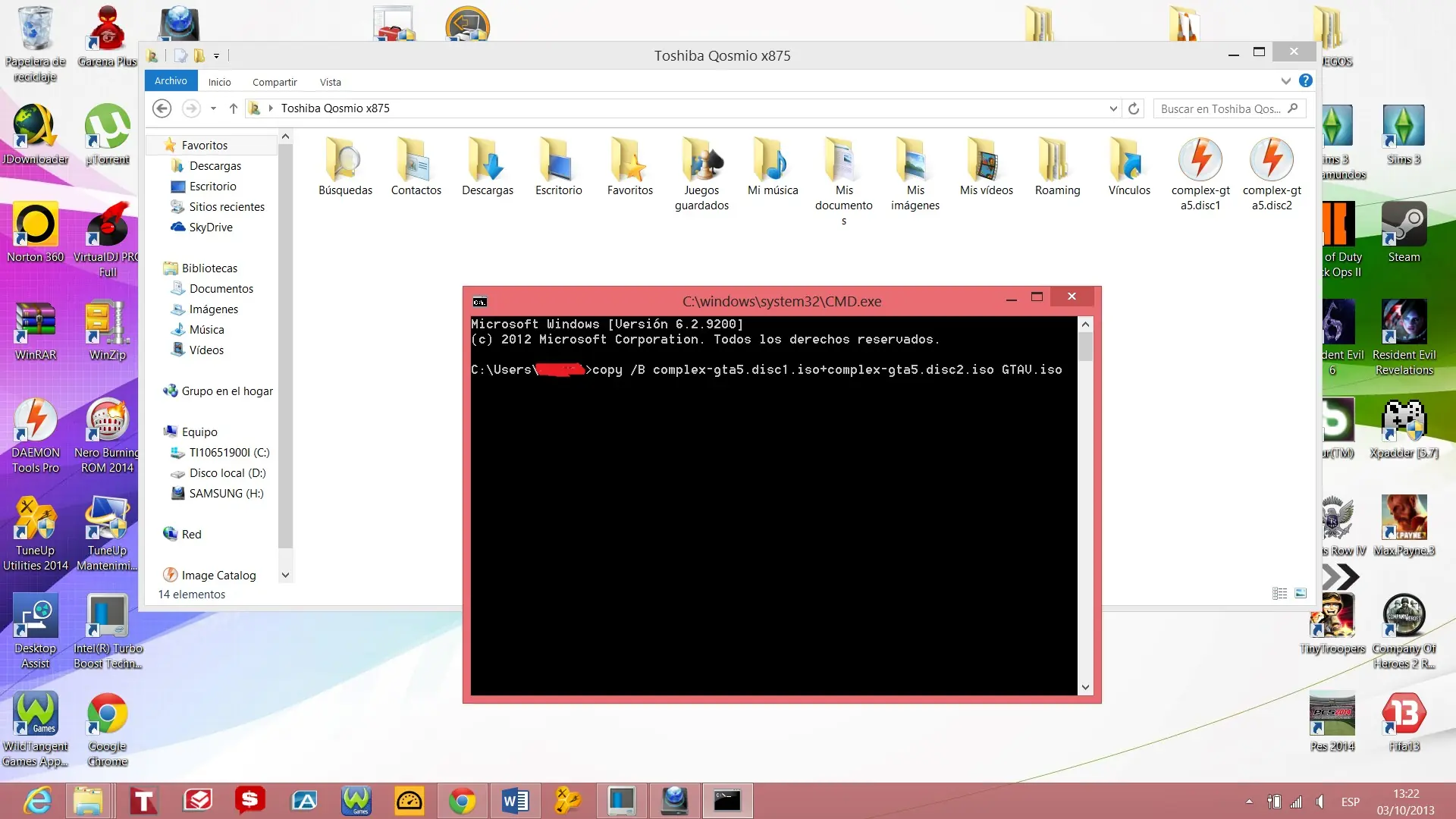Select the complex-gta5.disc2 image file
1456x819 pixels.
pos(1272,175)
